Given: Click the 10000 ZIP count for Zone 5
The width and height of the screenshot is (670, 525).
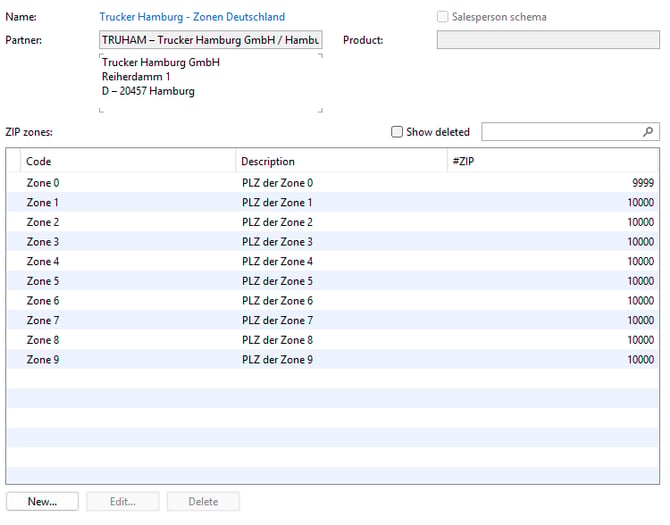Looking at the screenshot, I should click(x=641, y=281).
